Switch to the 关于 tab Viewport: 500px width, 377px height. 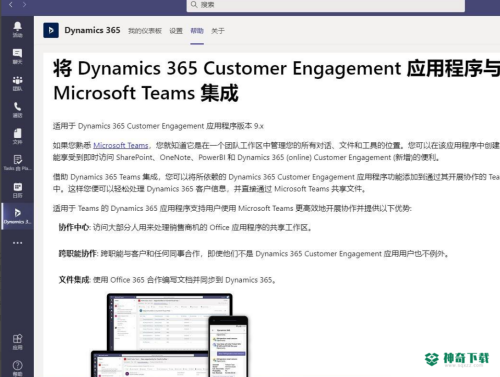pos(218,31)
